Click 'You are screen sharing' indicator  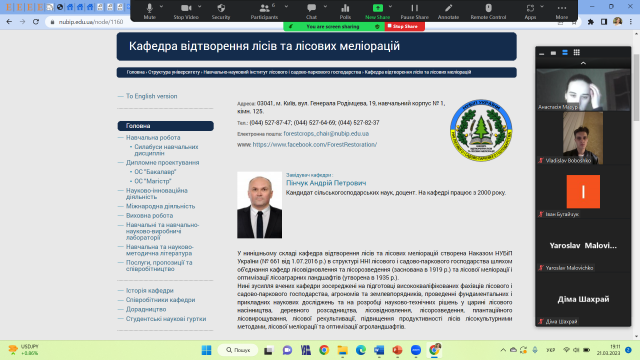click(334, 26)
